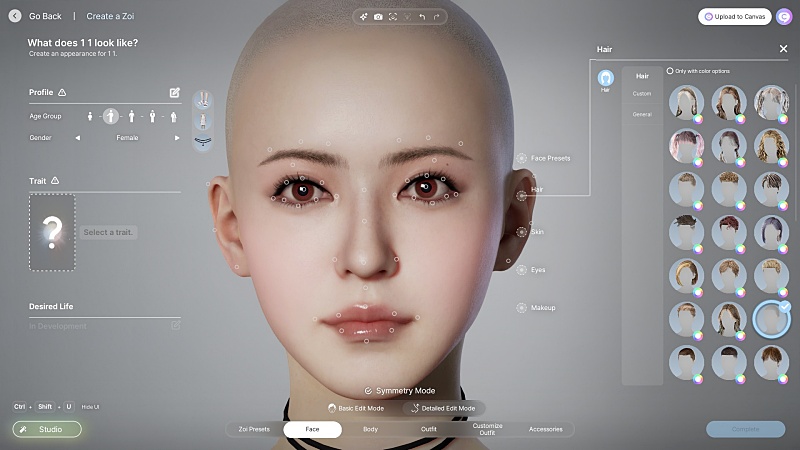Open the profile edit pencil icon
The height and width of the screenshot is (450, 800).
(x=175, y=92)
